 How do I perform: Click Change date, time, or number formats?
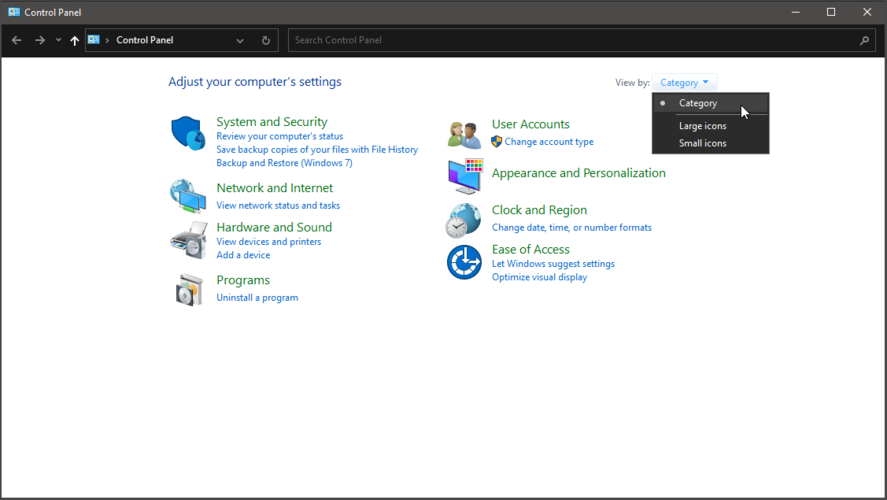click(x=571, y=227)
